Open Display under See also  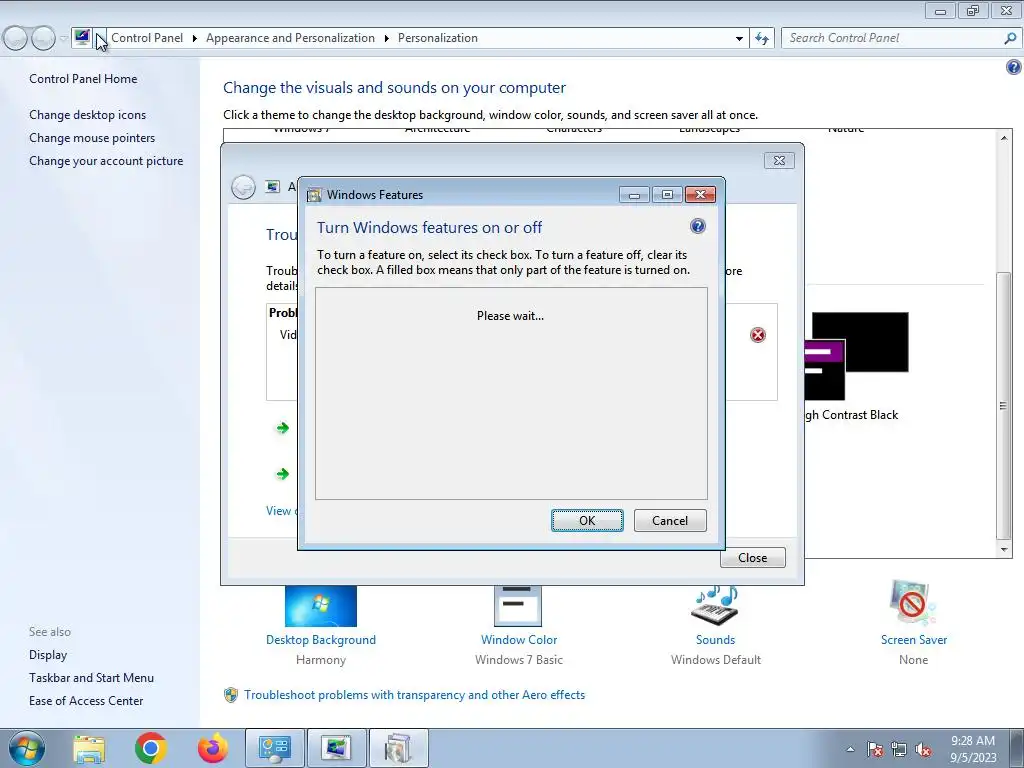tap(48, 654)
